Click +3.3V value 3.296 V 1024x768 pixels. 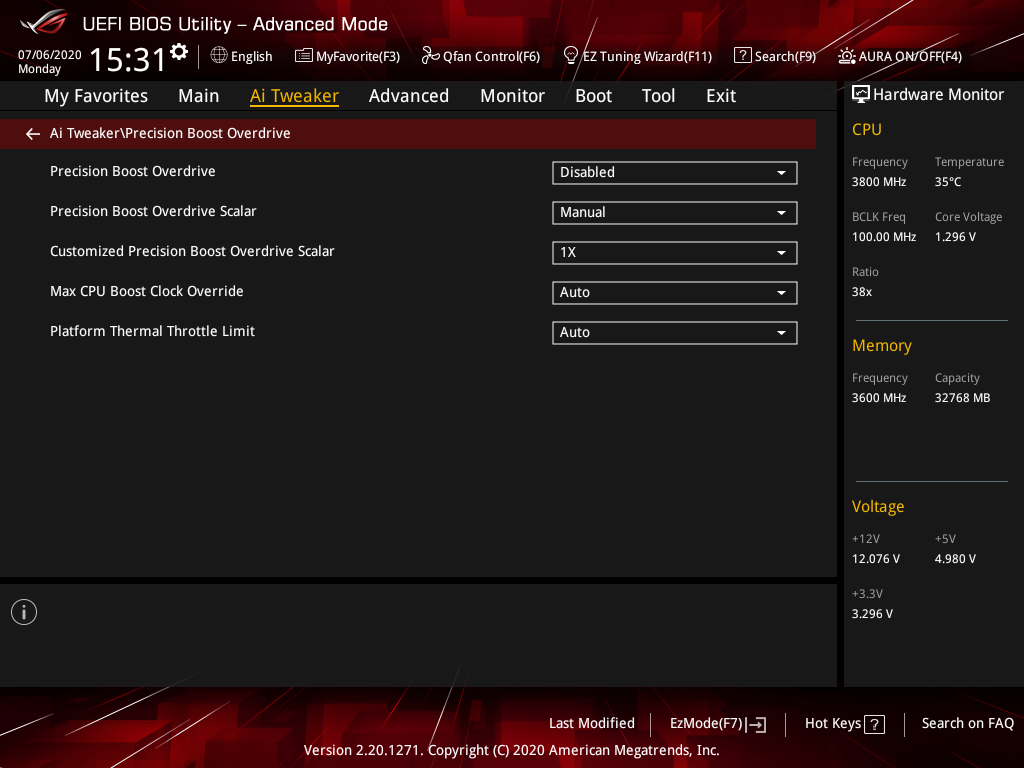pos(872,614)
